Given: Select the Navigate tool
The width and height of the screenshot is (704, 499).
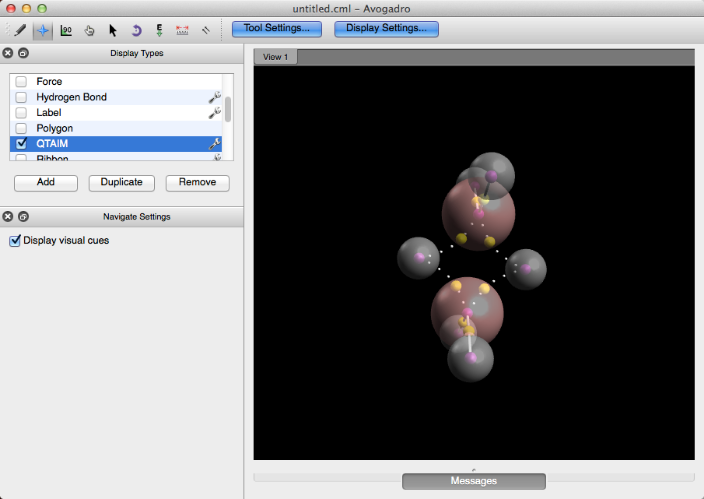Looking at the screenshot, I should [x=43, y=30].
